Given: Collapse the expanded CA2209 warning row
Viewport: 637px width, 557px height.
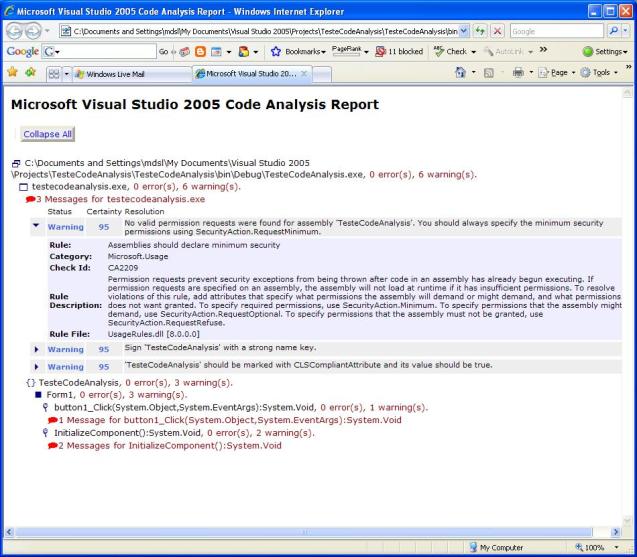Looking at the screenshot, I should click(37, 227).
